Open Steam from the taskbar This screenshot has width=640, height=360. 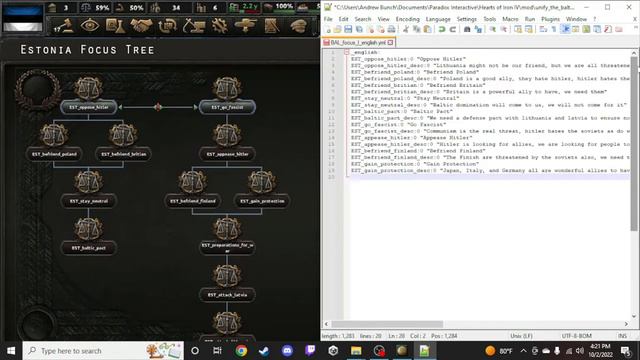[x=264, y=351]
